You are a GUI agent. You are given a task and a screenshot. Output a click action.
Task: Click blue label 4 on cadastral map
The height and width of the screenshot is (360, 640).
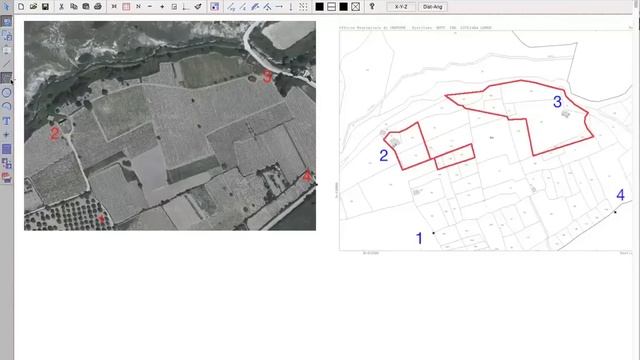pyautogui.click(x=620, y=195)
